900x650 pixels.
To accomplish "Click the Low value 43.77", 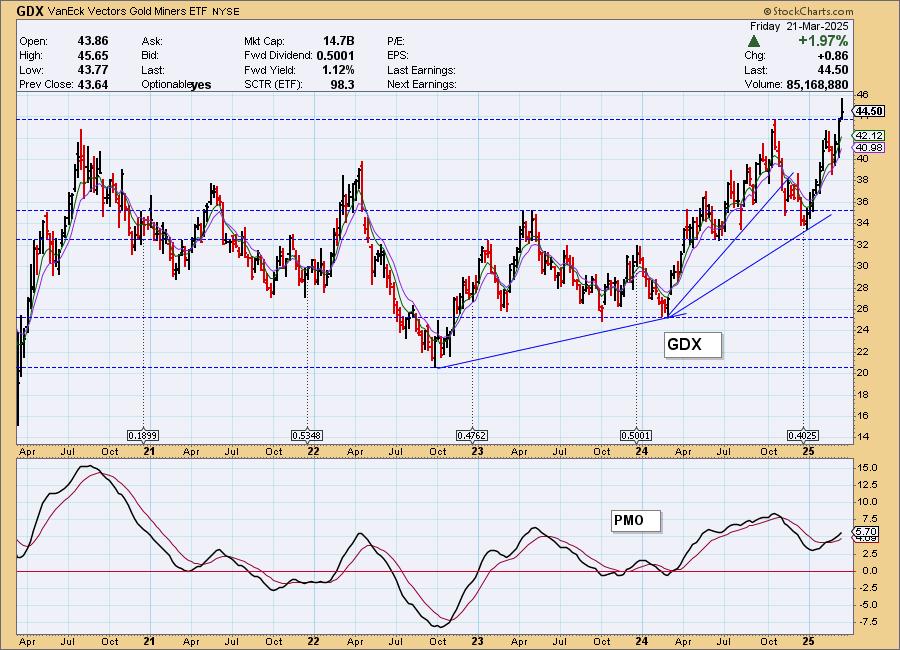I will (92, 69).
